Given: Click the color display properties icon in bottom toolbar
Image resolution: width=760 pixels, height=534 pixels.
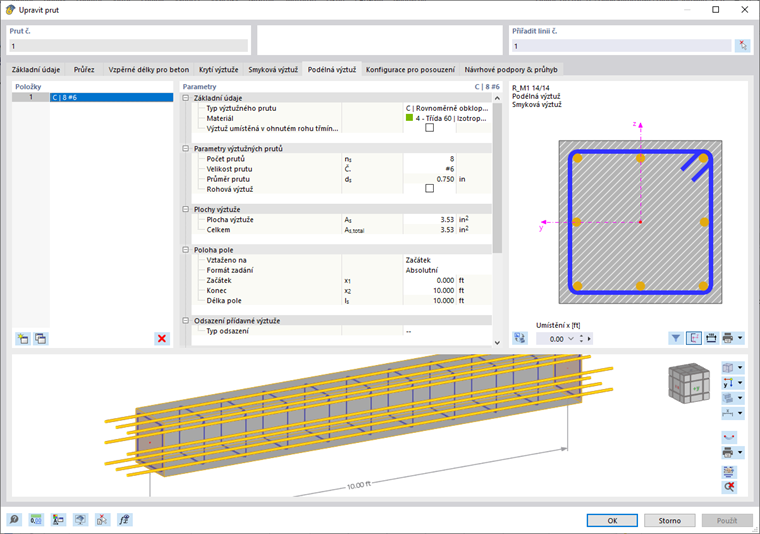Looking at the screenshot, I should tap(58, 520).
